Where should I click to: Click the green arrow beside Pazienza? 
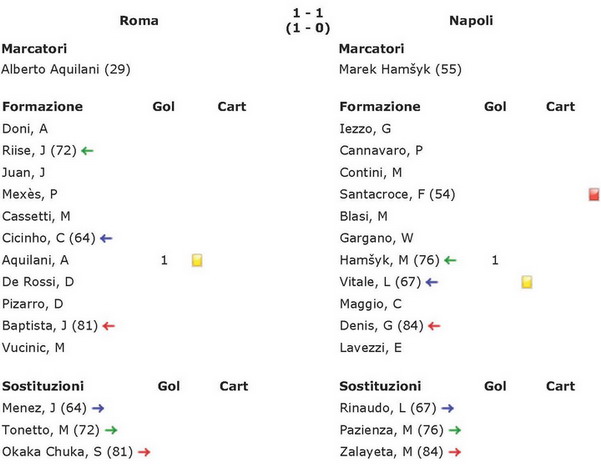coord(455,430)
